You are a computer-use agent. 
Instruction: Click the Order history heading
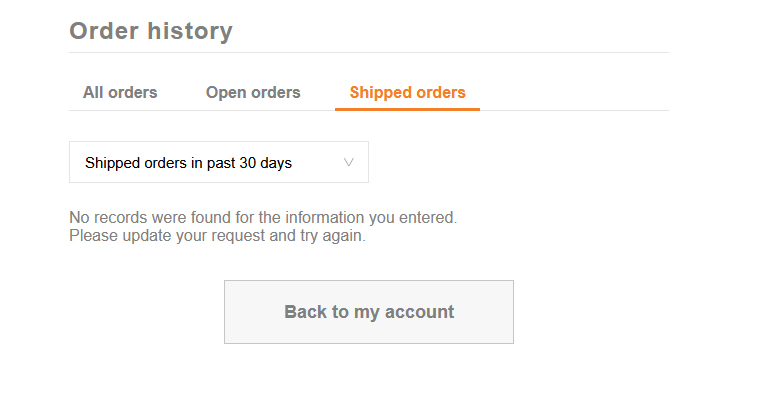pos(151,31)
